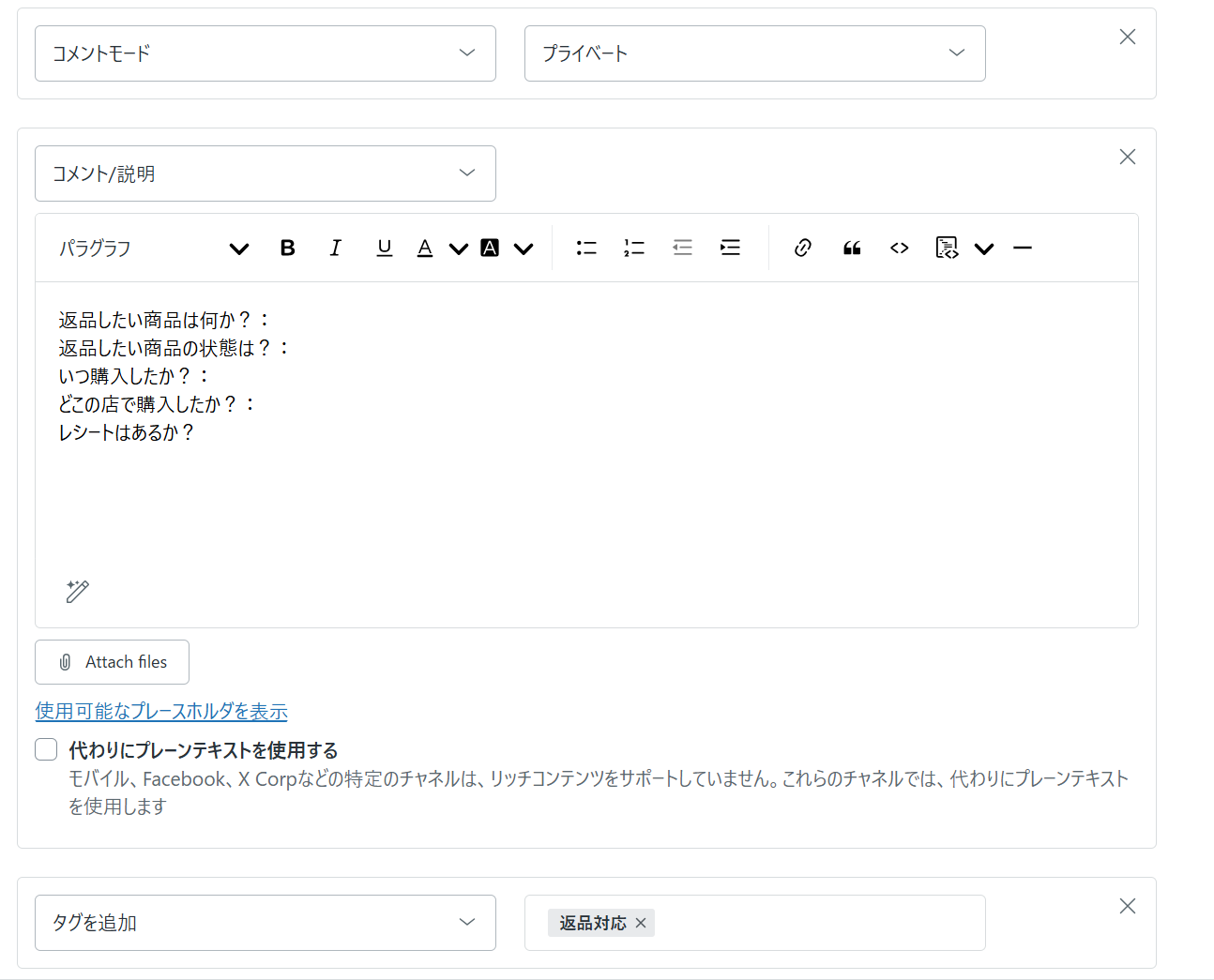Remove the 返品対応 tag
This screenshot has width=1214, height=980.
click(641, 923)
